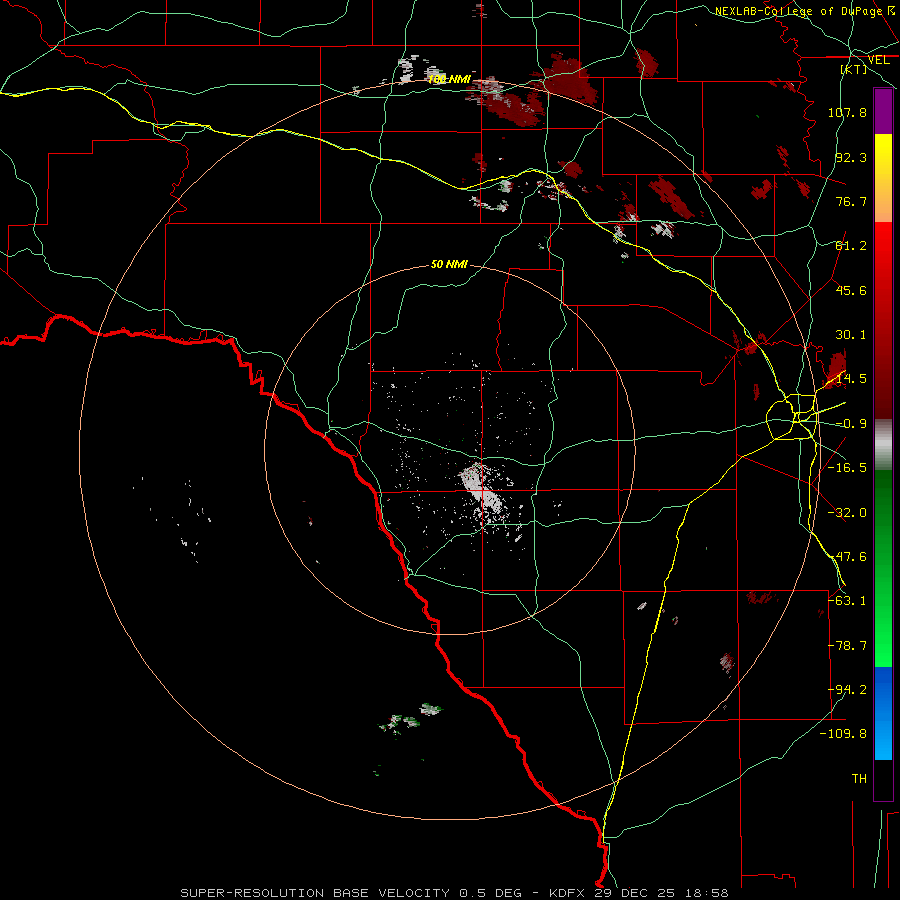
Task: Click the -16.5 legend value
Action: tap(847, 468)
